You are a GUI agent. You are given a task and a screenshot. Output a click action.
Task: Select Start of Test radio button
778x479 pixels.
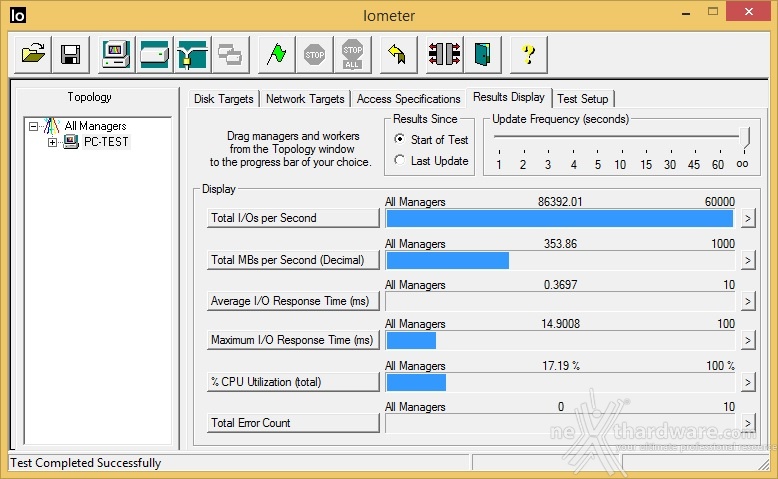(x=399, y=139)
